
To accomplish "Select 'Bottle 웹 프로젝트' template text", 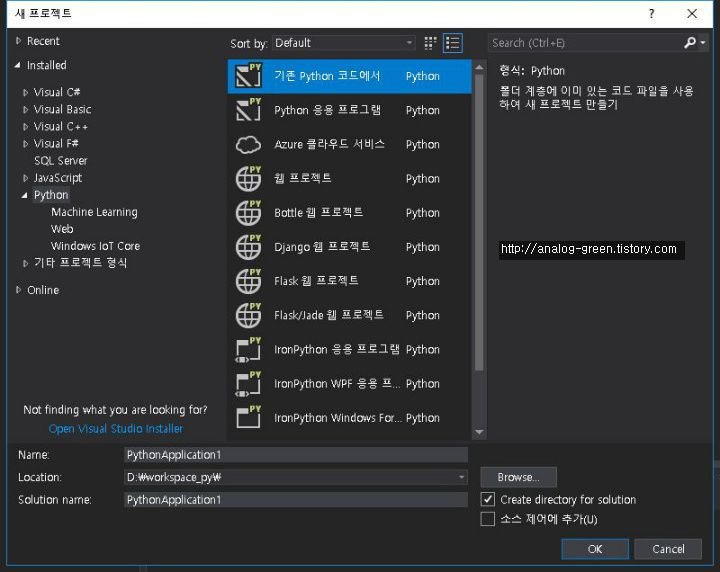I will coord(319,213).
